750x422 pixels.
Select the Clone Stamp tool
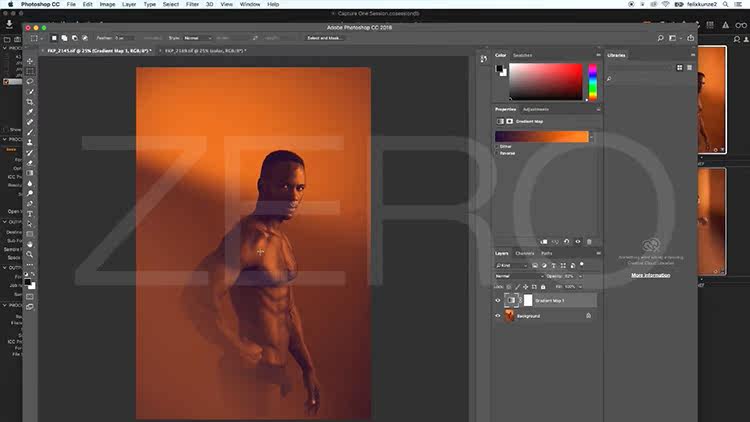tap(30, 143)
